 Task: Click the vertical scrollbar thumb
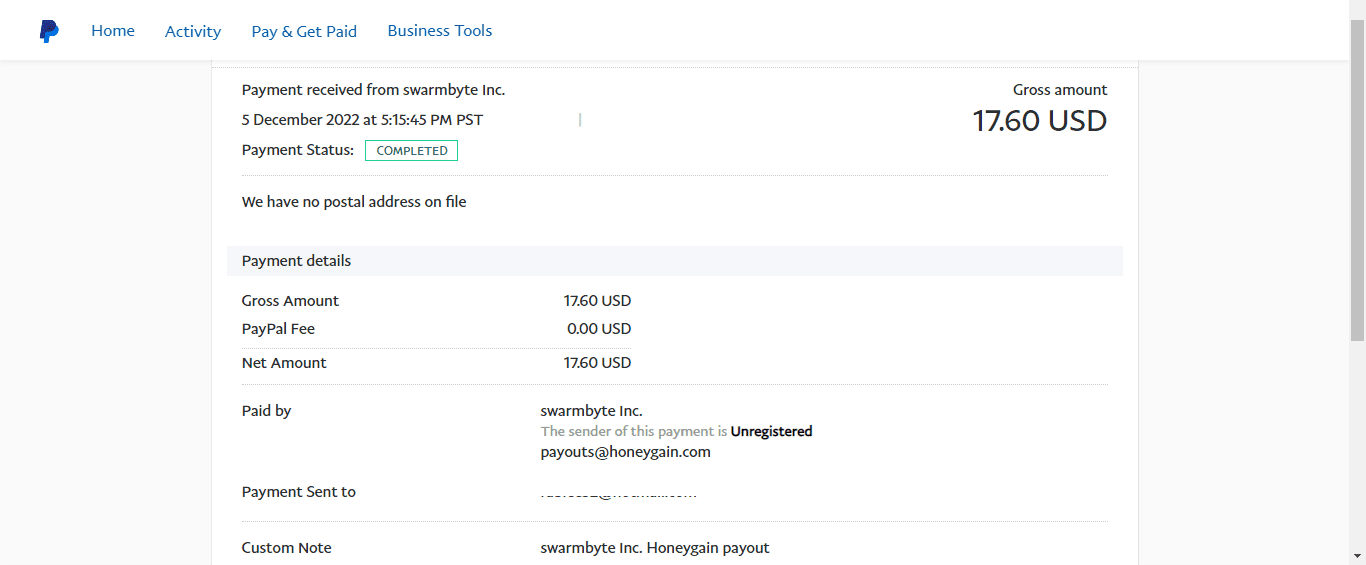tap(1357, 180)
